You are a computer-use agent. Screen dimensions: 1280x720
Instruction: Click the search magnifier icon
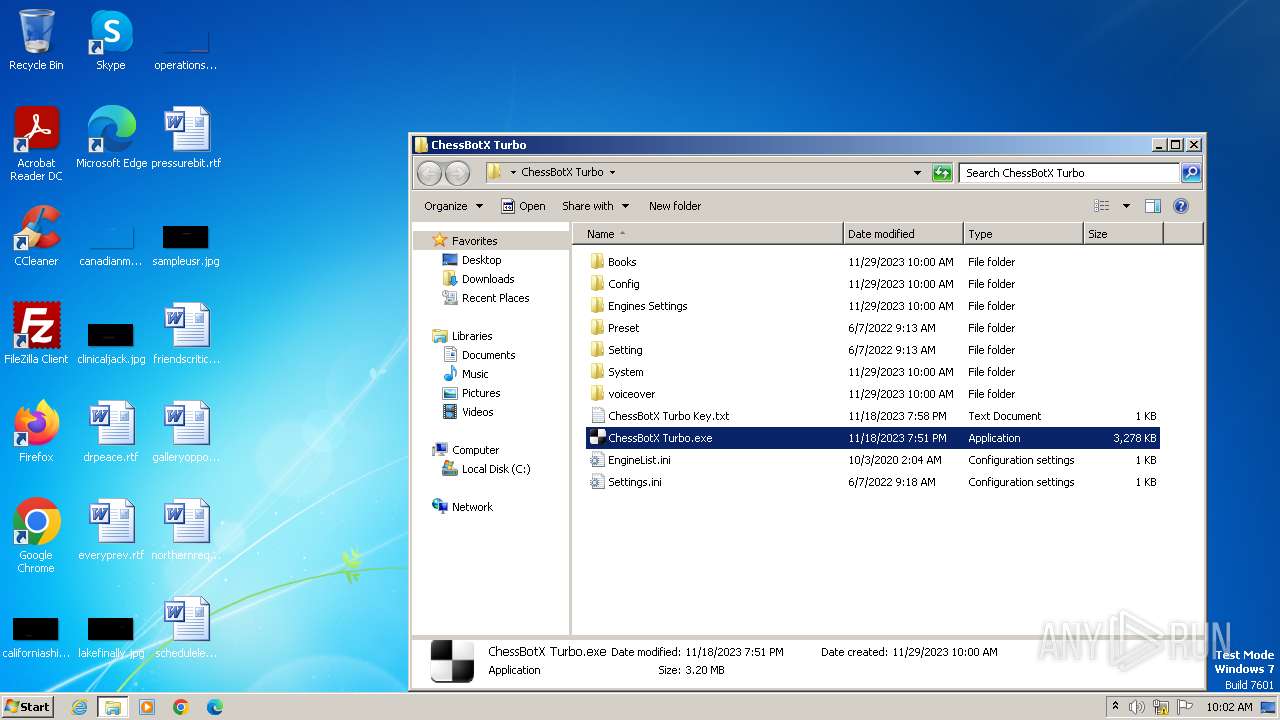click(x=1190, y=173)
